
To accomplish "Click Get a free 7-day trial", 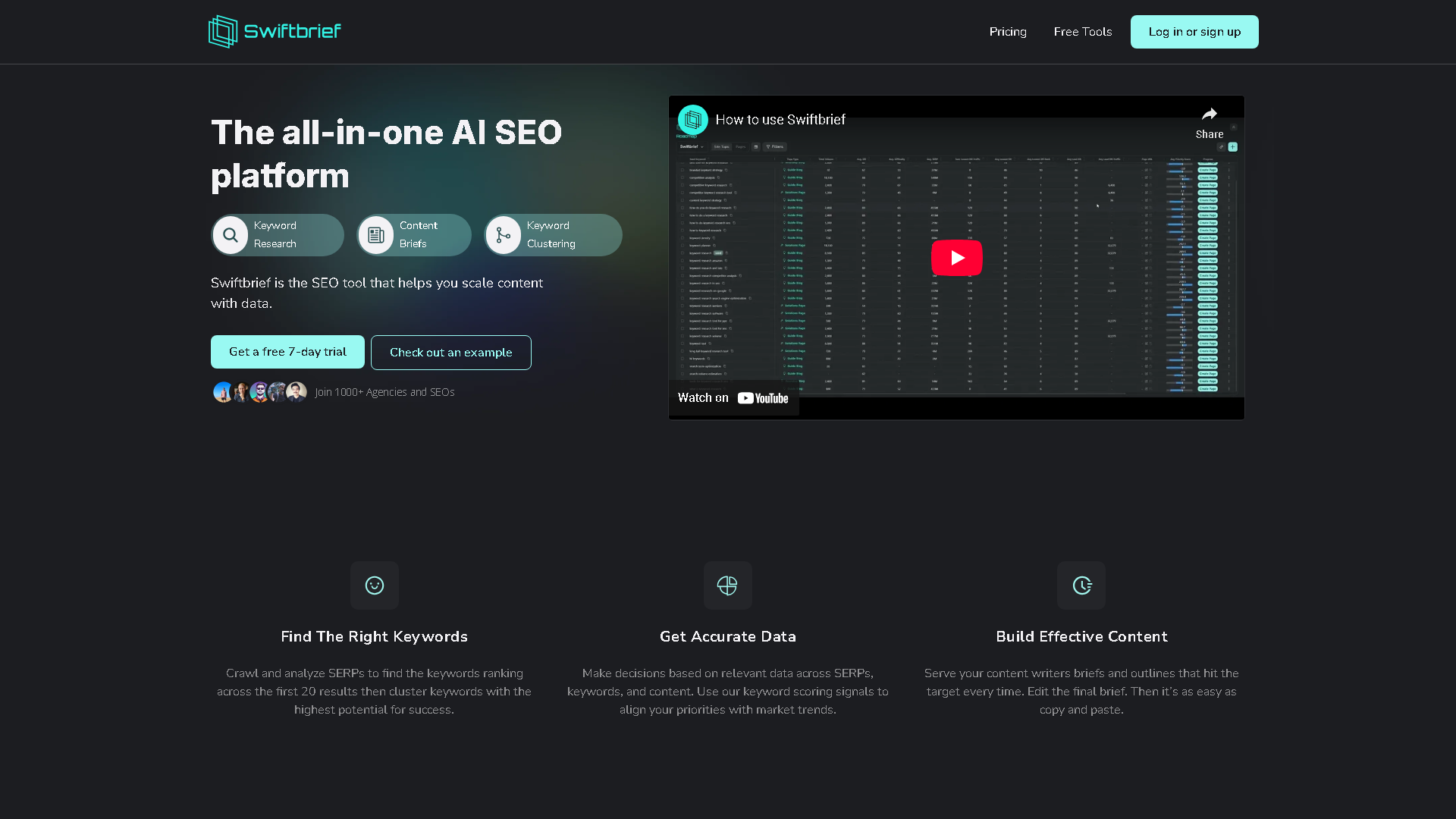I will pos(287,352).
